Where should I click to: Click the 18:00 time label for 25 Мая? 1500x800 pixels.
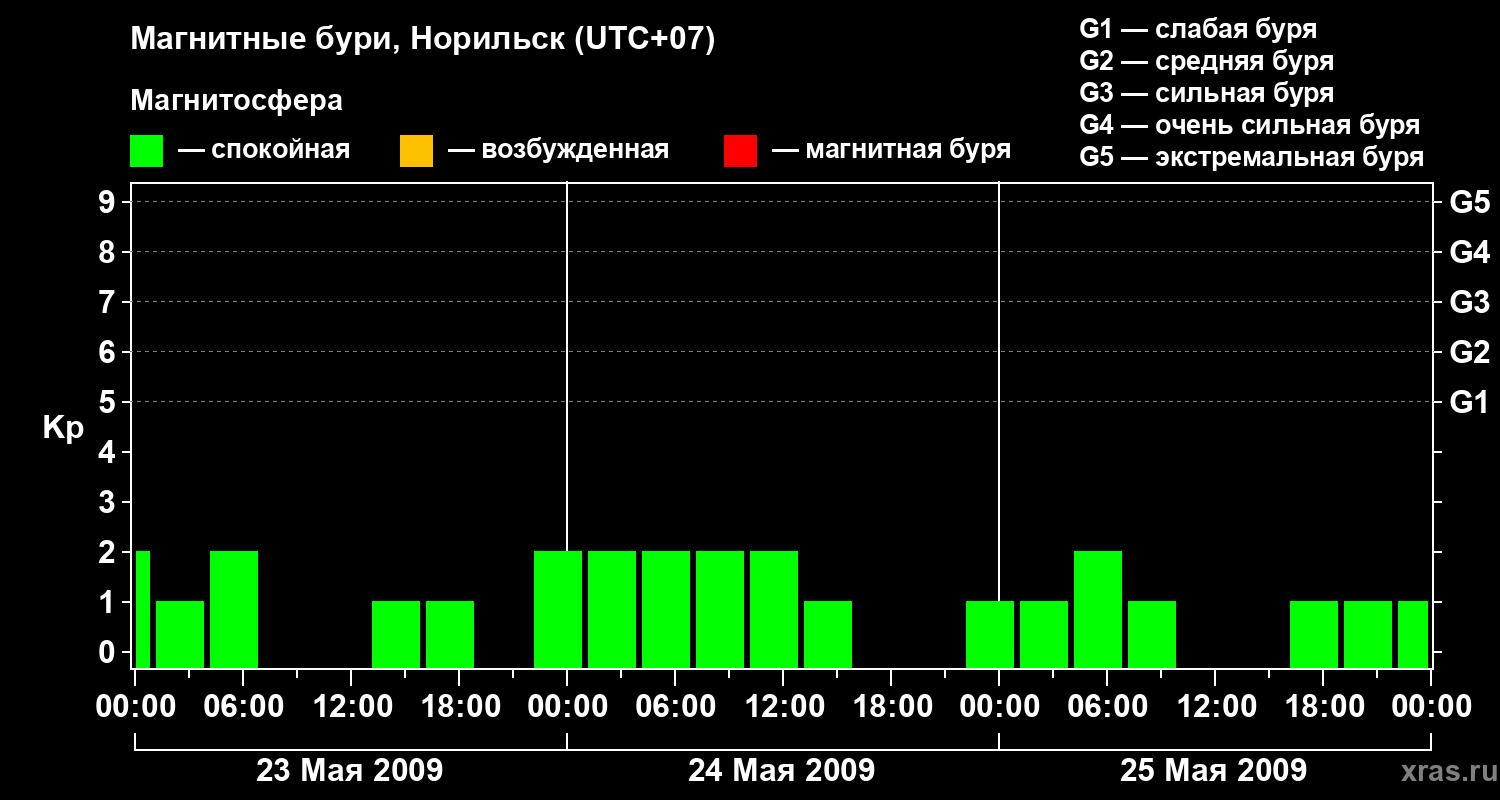(x=1323, y=706)
